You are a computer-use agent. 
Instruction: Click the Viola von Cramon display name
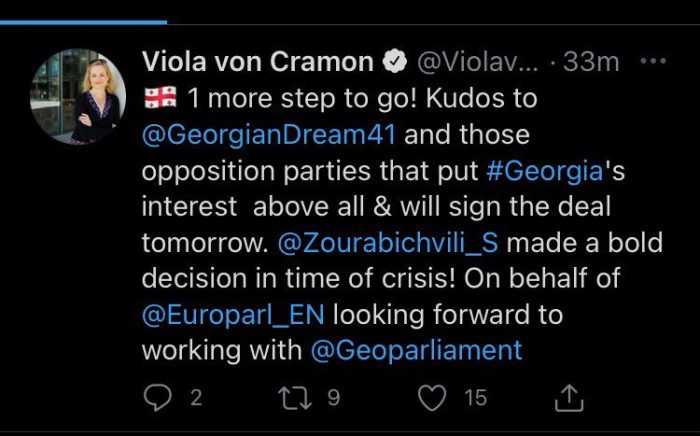tap(259, 62)
